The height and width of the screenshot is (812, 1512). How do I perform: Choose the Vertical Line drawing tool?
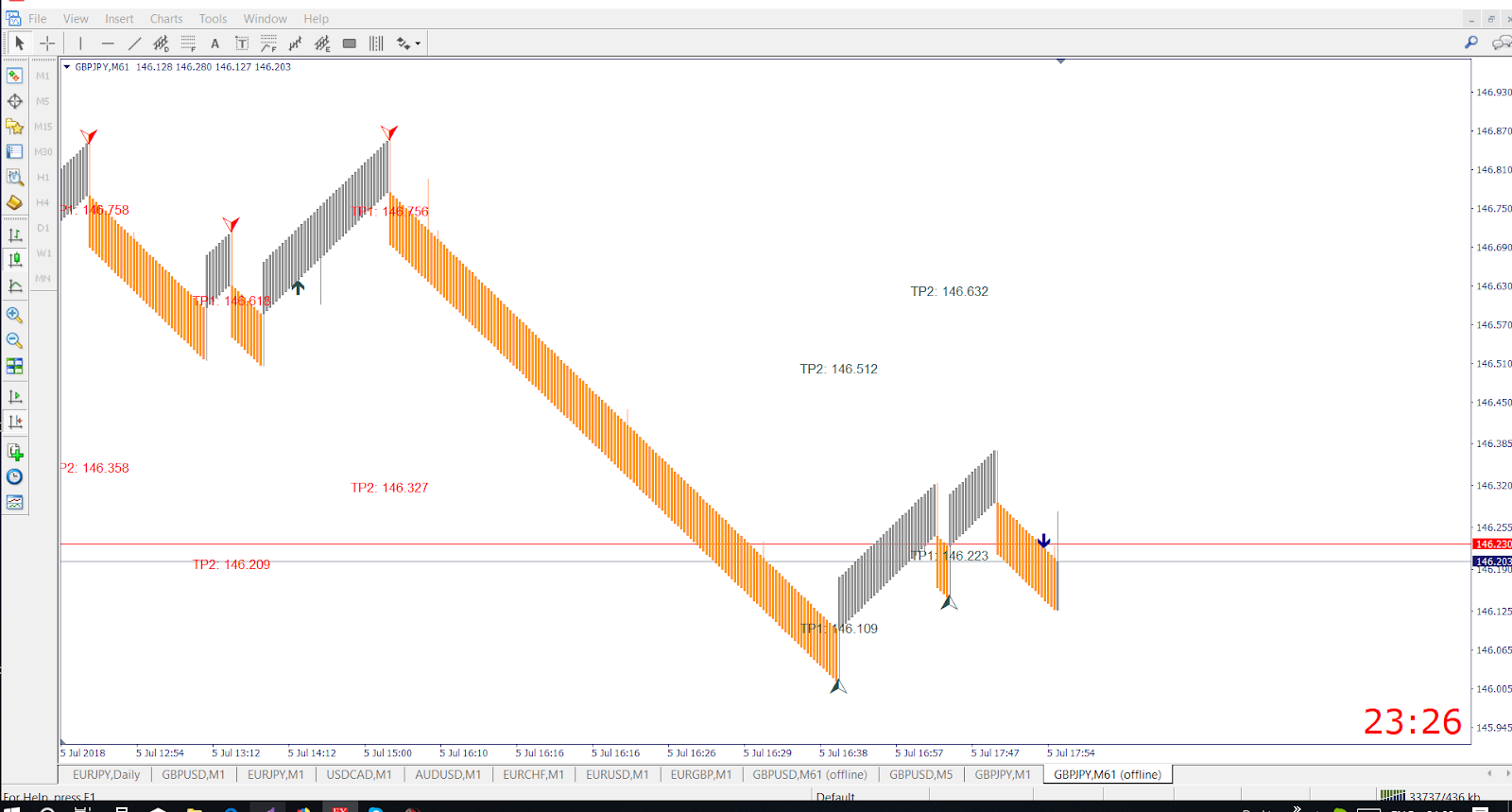(81, 43)
